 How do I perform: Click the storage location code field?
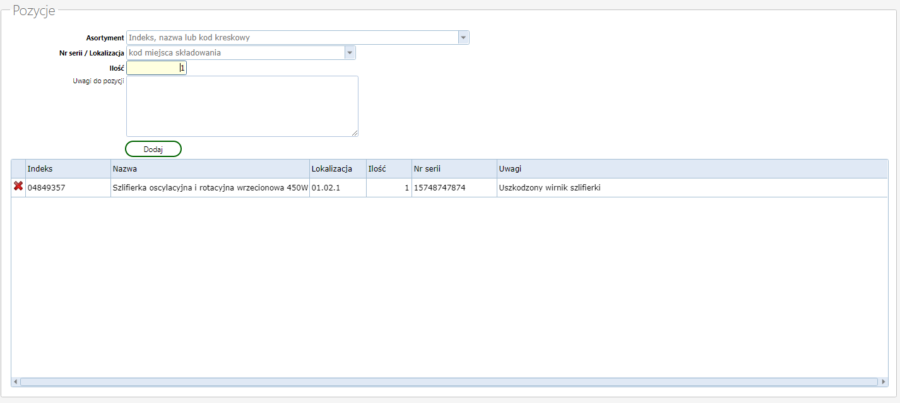[x=235, y=53]
